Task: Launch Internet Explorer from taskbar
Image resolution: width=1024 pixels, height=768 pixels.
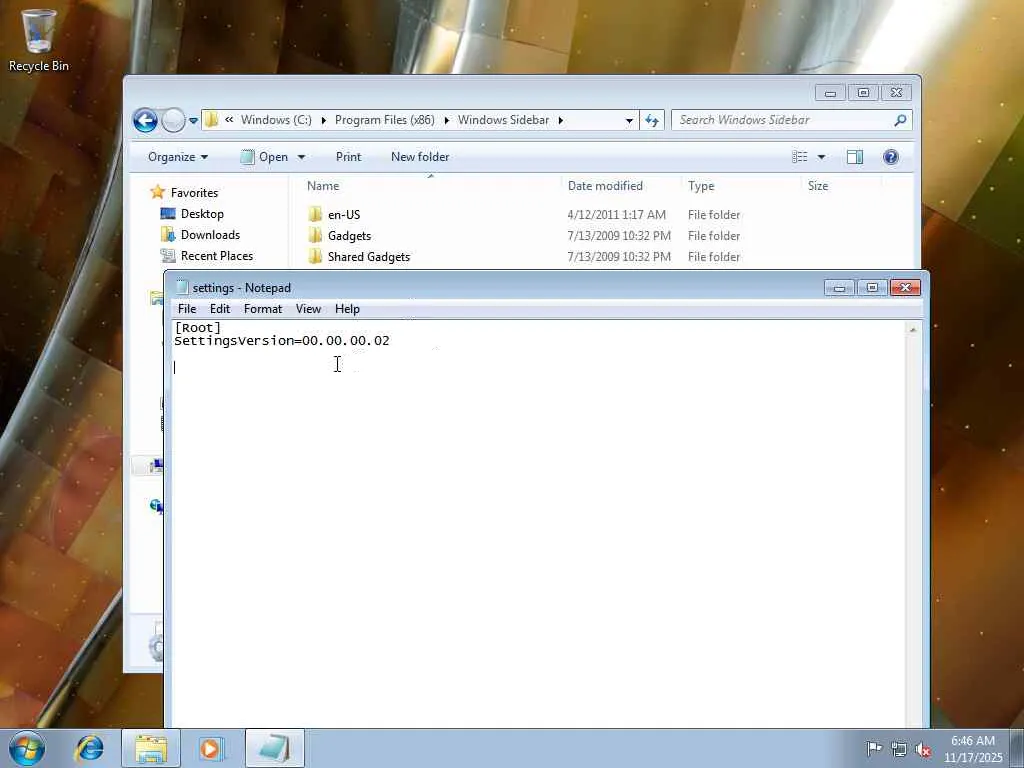Action: pyautogui.click(x=89, y=748)
